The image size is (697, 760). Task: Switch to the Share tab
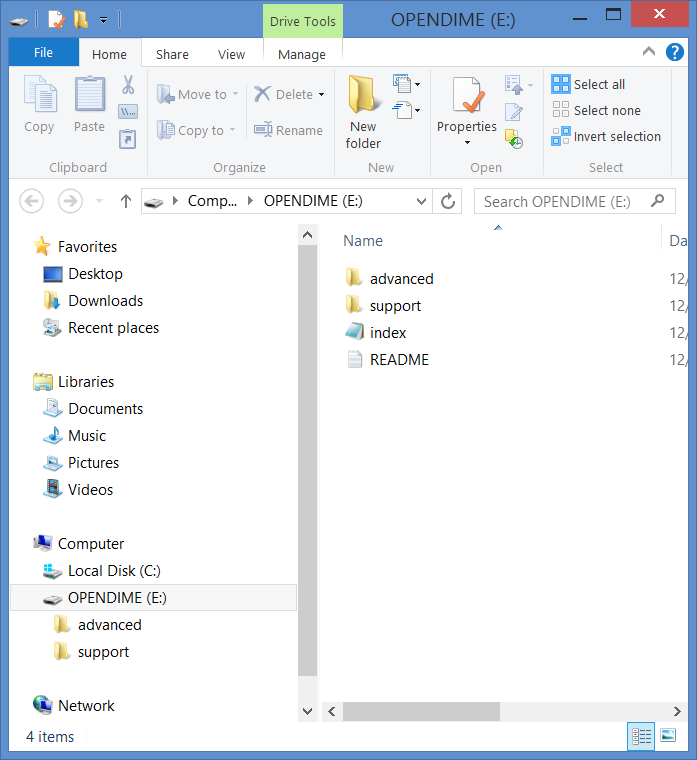(172, 54)
